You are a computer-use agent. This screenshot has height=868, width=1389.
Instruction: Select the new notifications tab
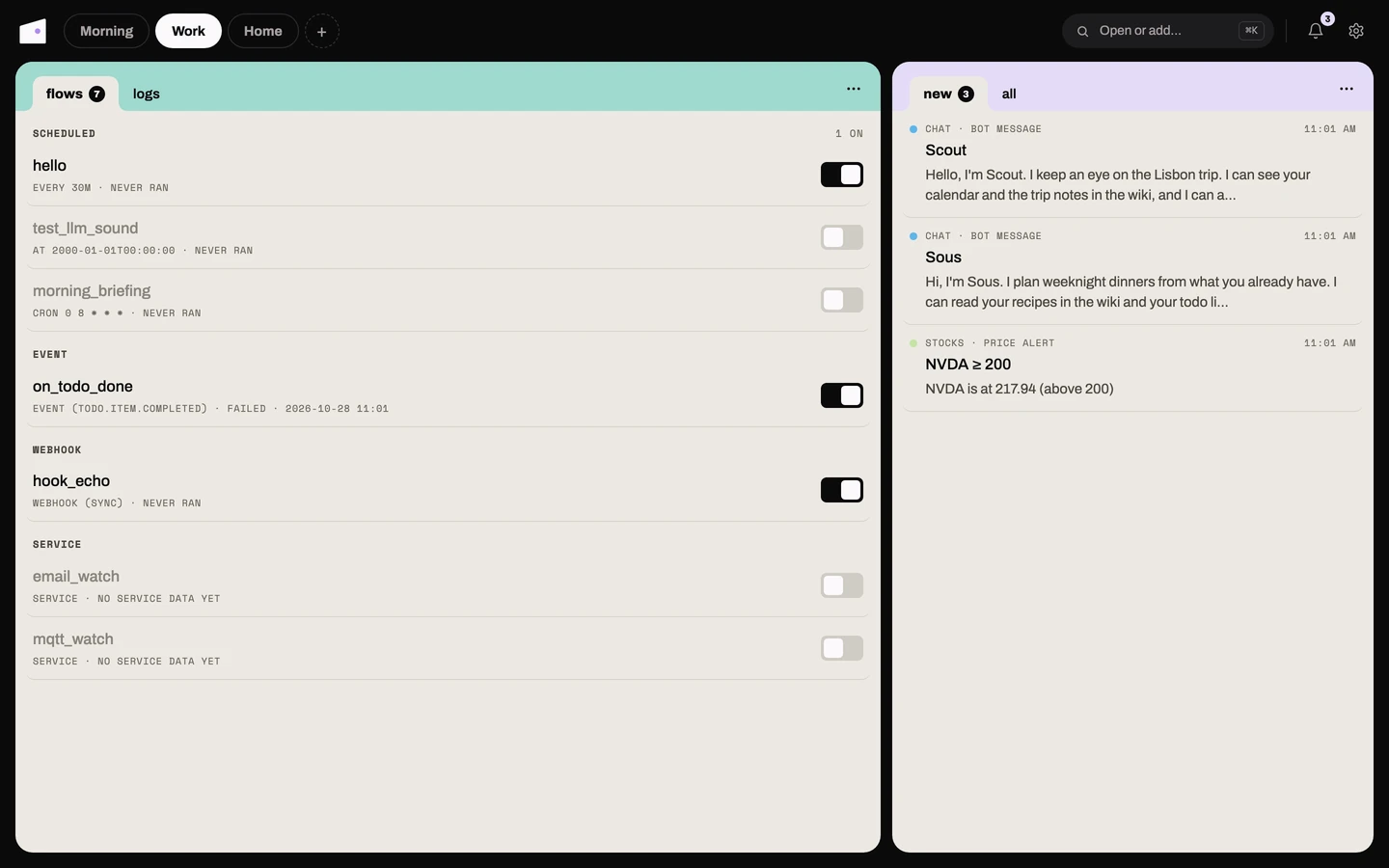tap(948, 94)
